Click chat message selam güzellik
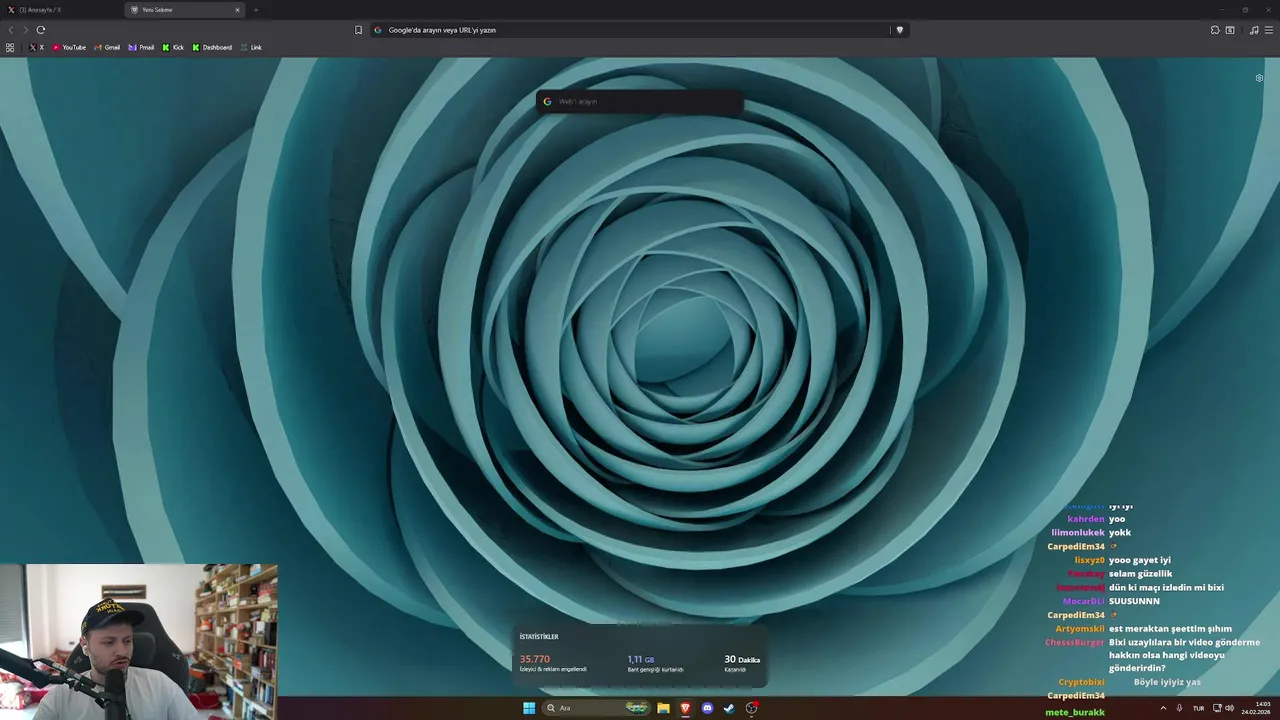Image resolution: width=1280 pixels, height=720 pixels. (x=1140, y=574)
